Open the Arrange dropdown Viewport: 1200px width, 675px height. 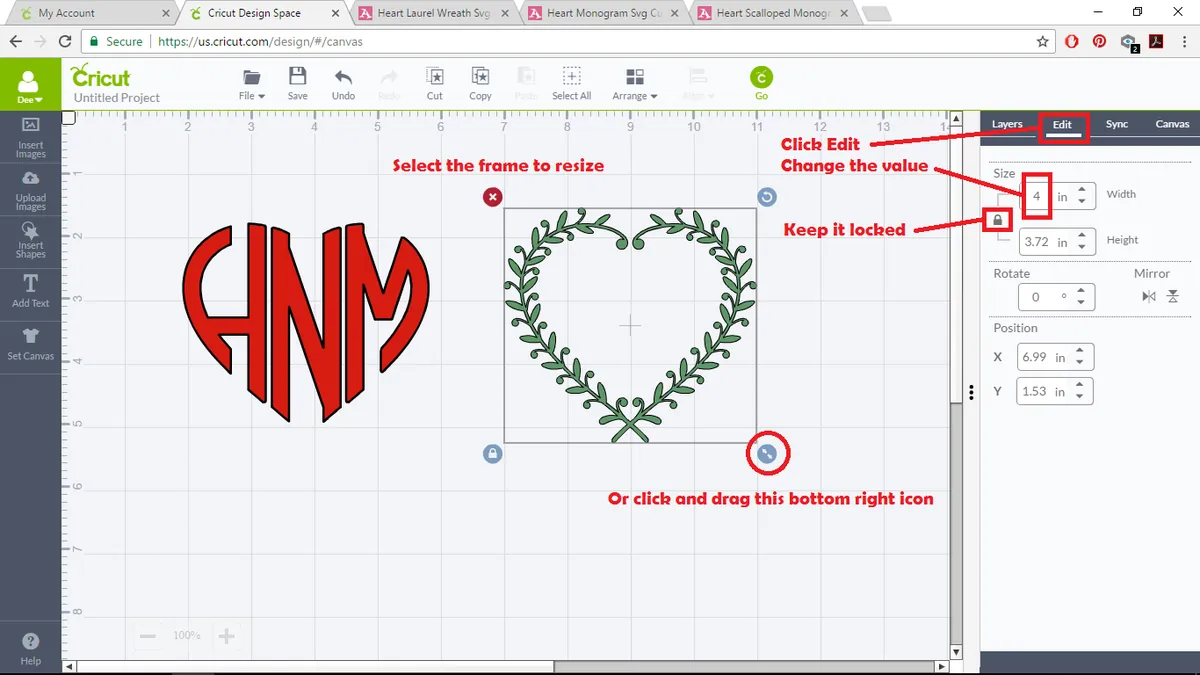635,85
